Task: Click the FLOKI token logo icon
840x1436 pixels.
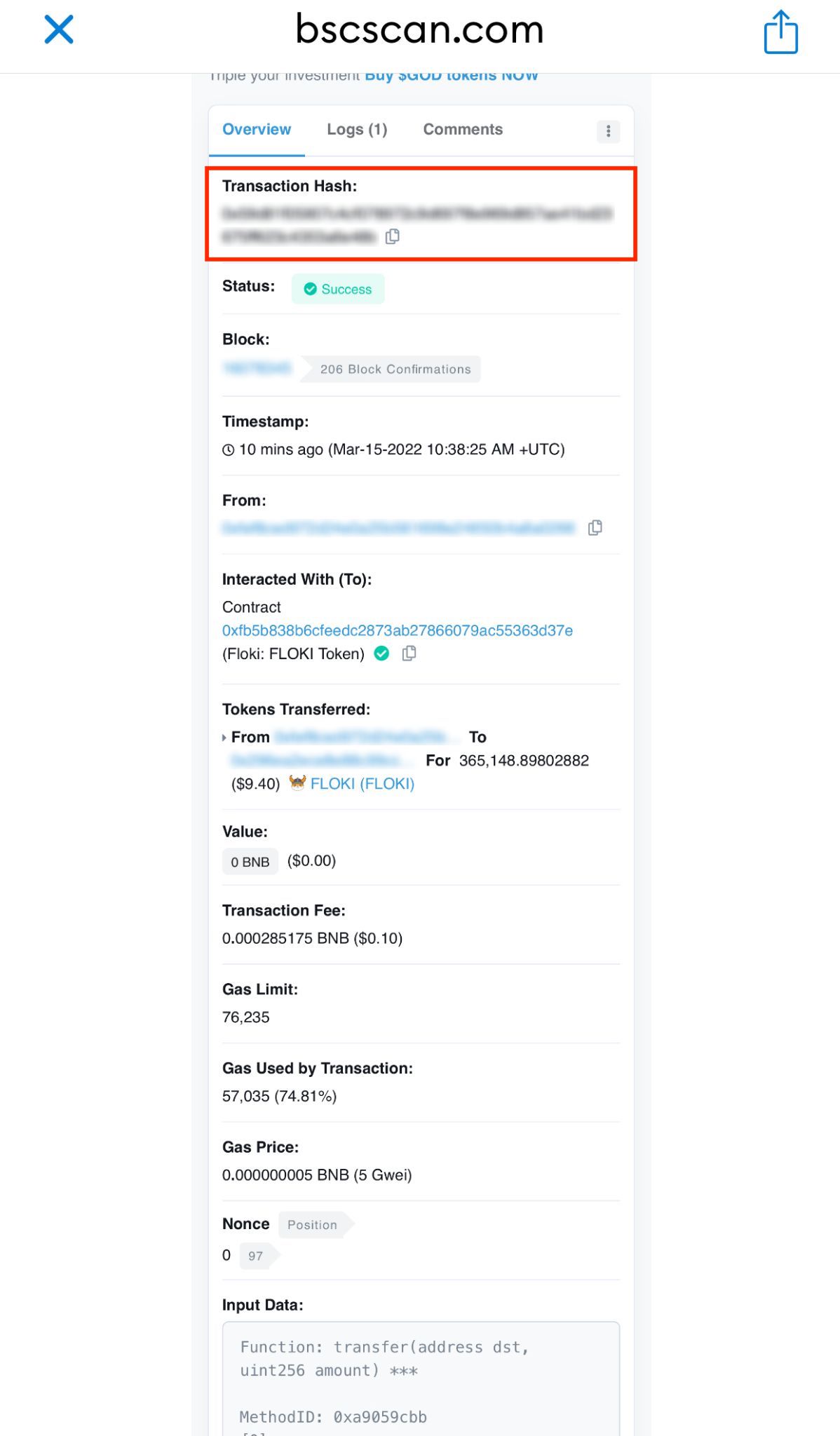Action: point(297,783)
